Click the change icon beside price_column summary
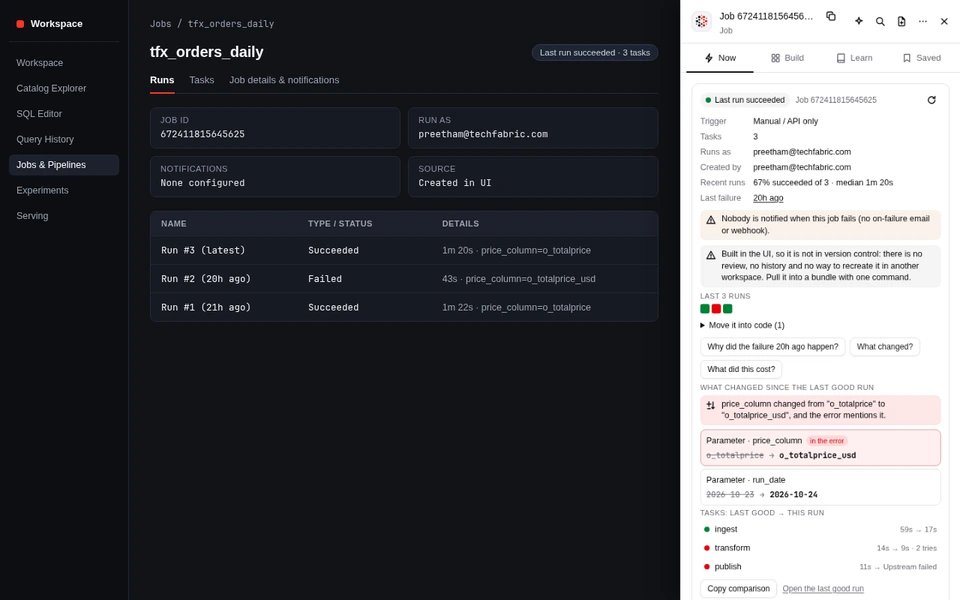The image size is (960, 600). 711,405
